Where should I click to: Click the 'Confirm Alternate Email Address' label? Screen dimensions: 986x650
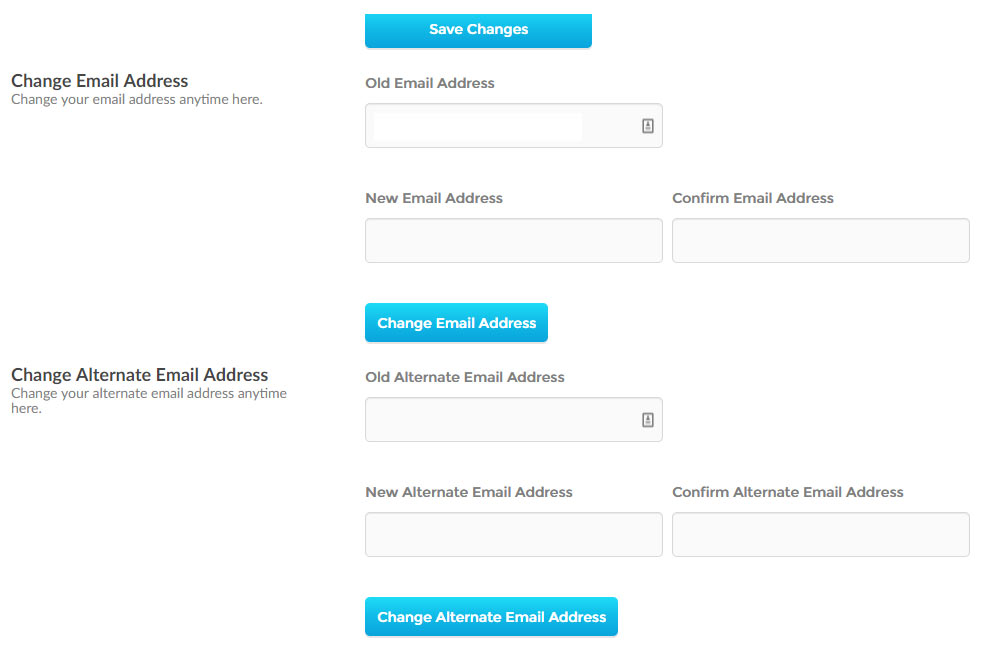788,492
